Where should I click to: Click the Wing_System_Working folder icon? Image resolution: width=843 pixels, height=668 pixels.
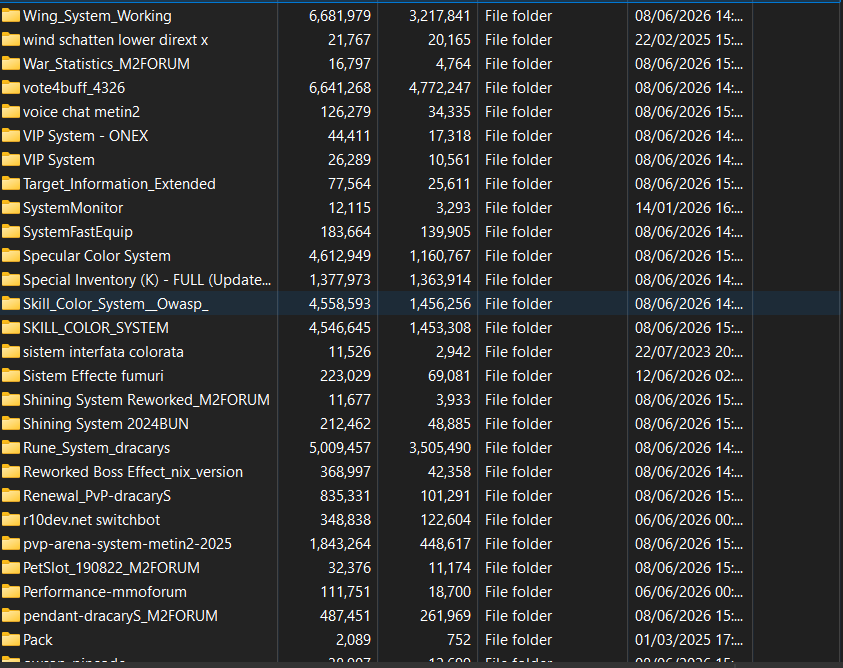click(11, 16)
